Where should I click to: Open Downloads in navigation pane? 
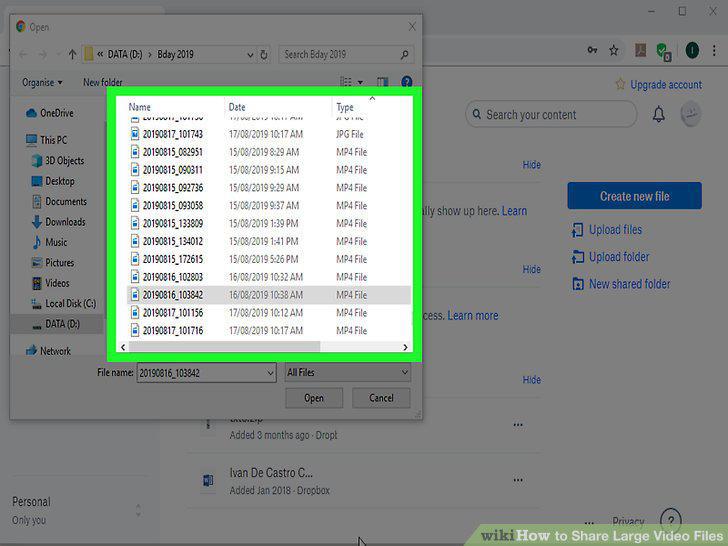pyautogui.click(x=58, y=222)
